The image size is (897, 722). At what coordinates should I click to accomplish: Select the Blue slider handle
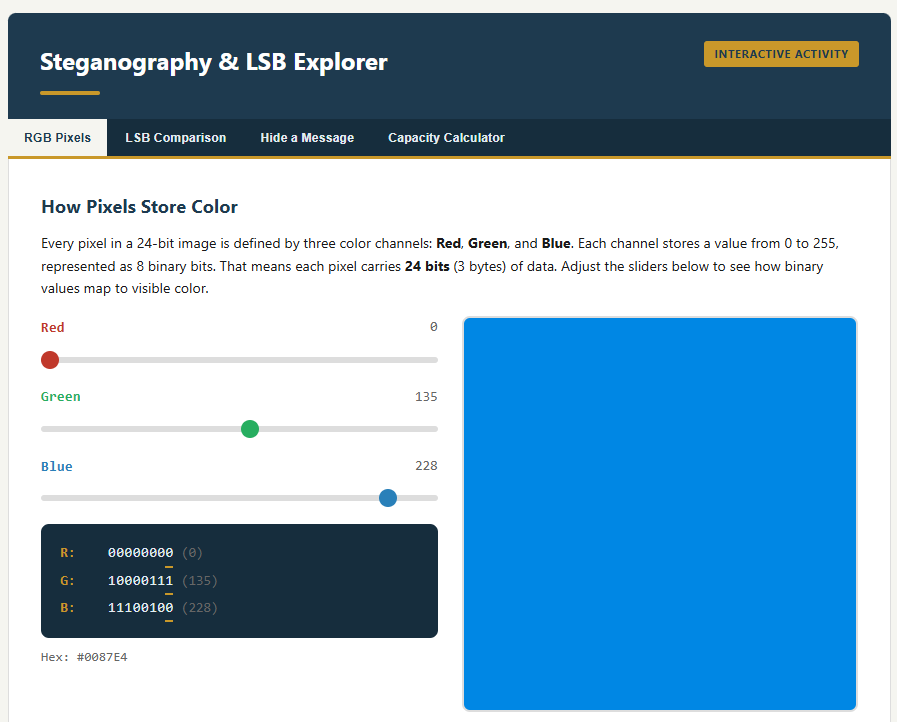pos(388,497)
